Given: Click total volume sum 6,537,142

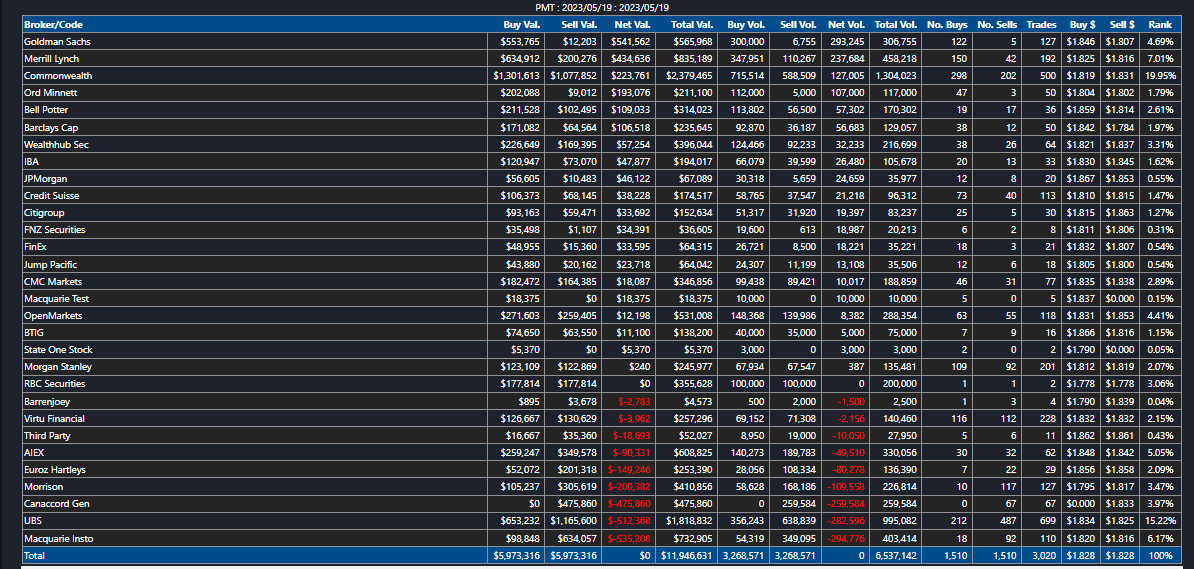Looking at the screenshot, I should [896, 556].
